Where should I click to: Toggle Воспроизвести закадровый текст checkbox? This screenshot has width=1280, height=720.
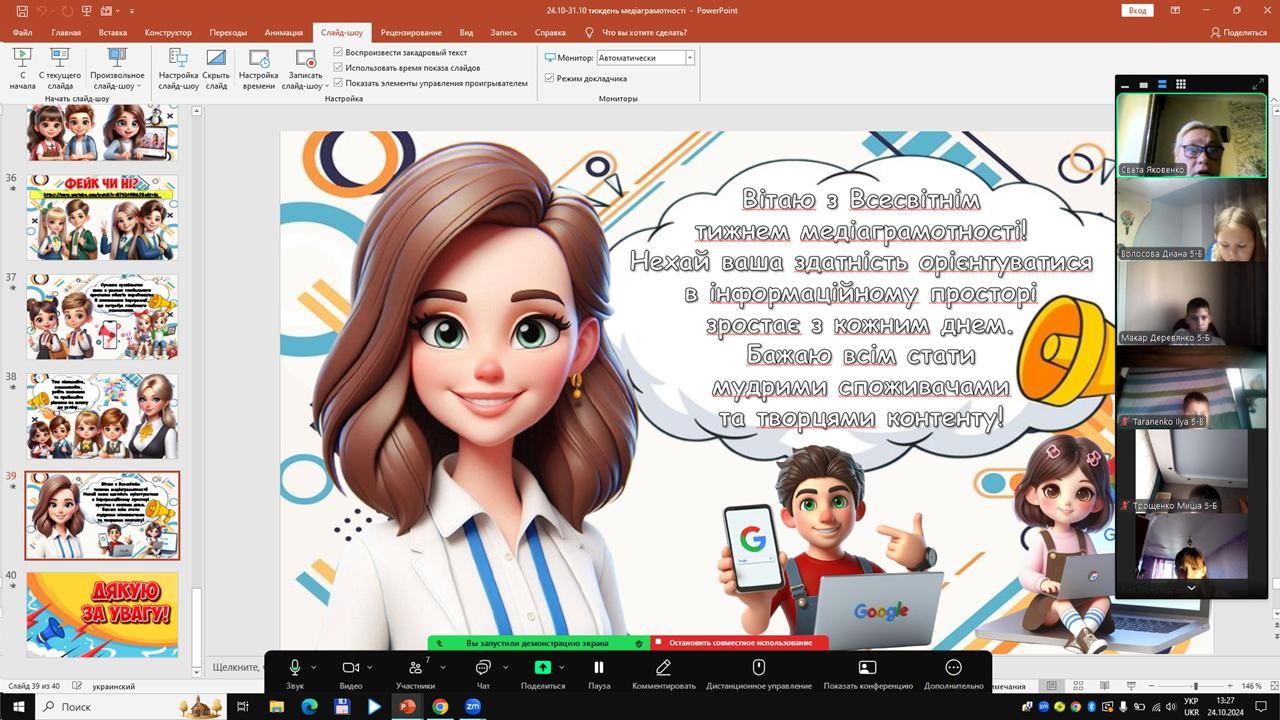(x=338, y=52)
